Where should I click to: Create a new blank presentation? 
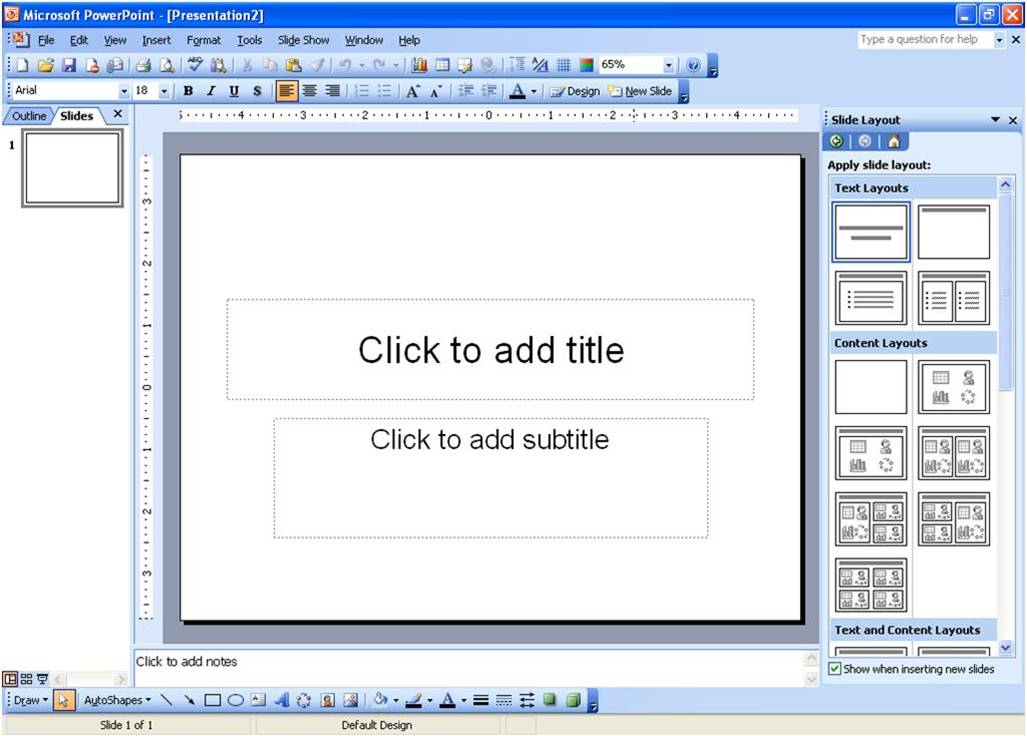tap(22, 65)
